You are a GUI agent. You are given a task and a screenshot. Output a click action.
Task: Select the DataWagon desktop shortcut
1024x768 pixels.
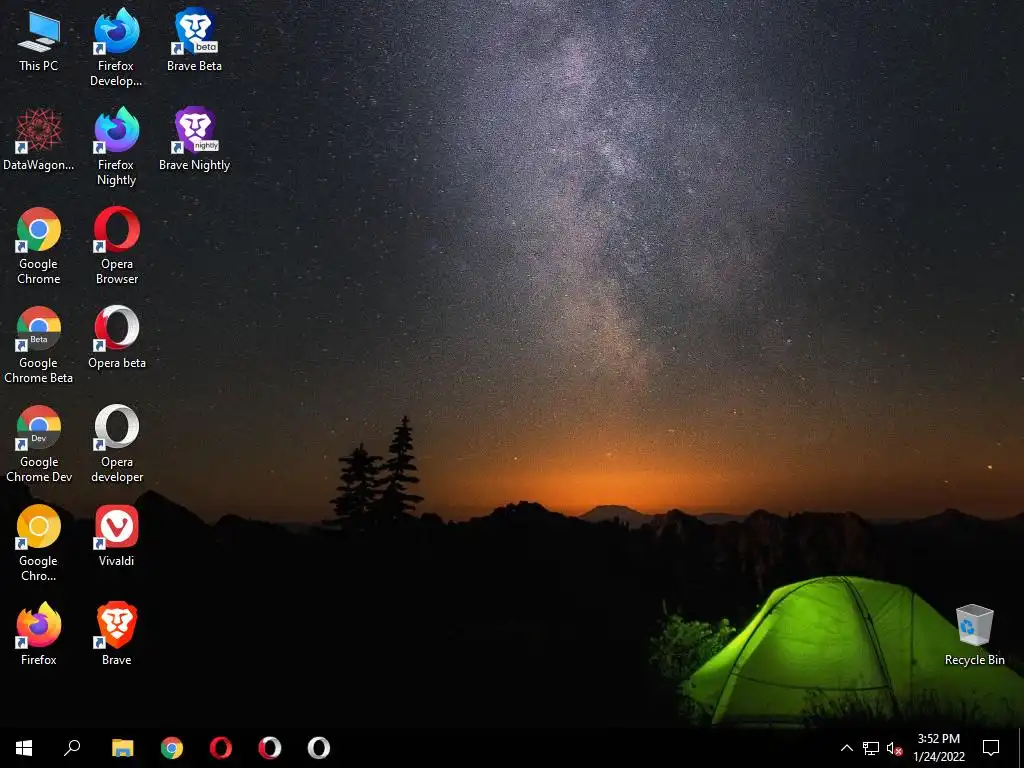(39, 140)
